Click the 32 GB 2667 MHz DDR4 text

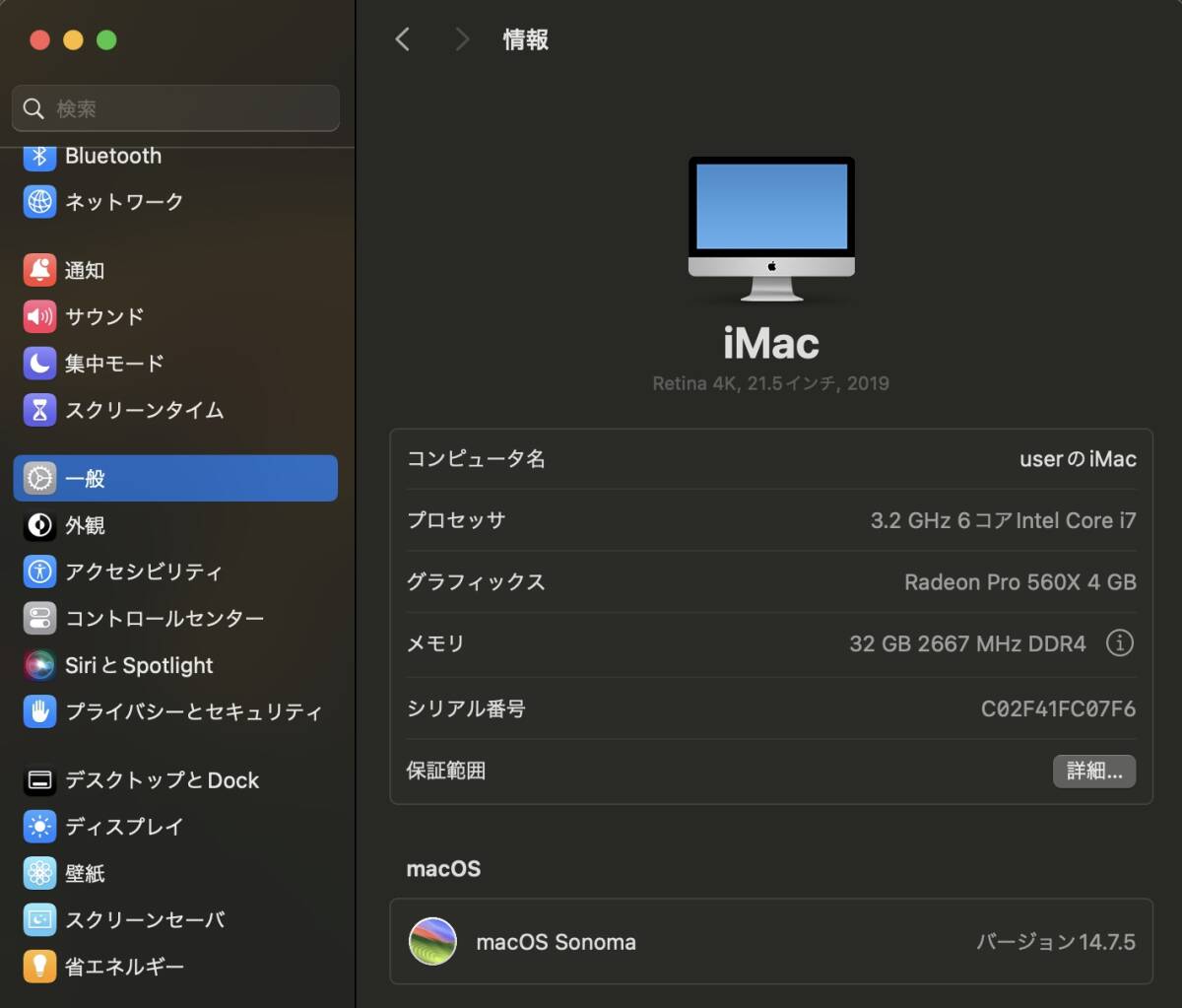click(967, 644)
